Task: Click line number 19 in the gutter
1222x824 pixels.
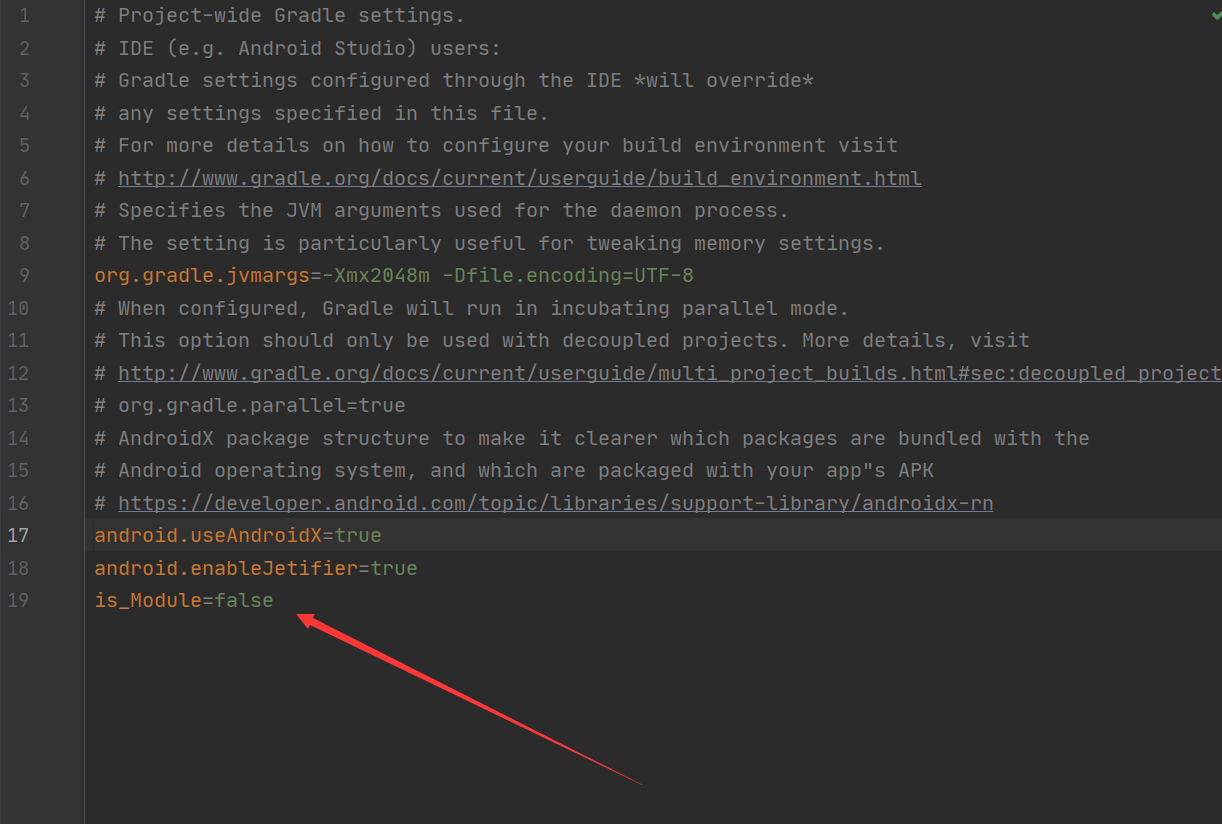Action: tap(18, 600)
